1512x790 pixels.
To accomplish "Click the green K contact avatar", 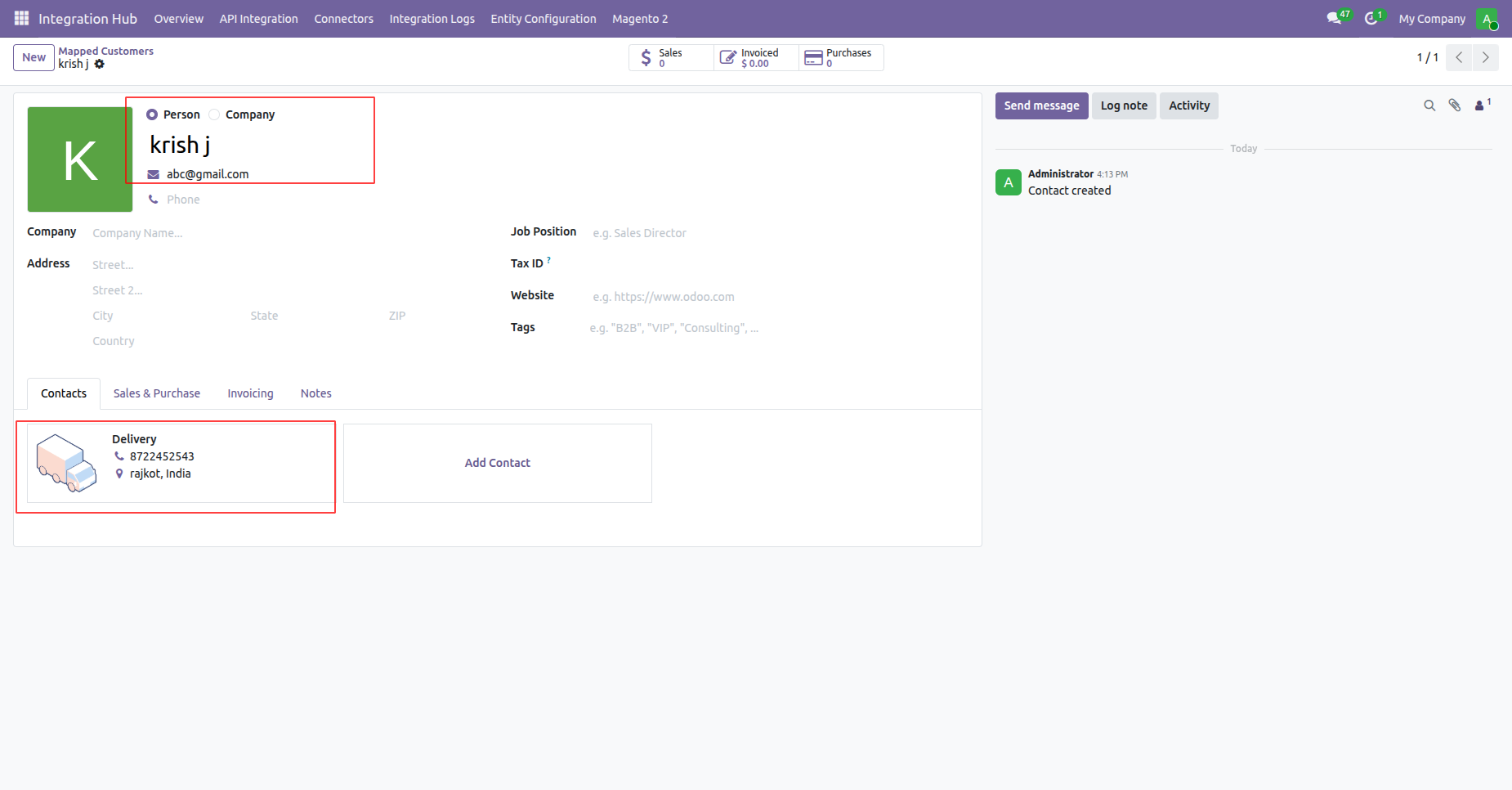I will coord(80,159).
